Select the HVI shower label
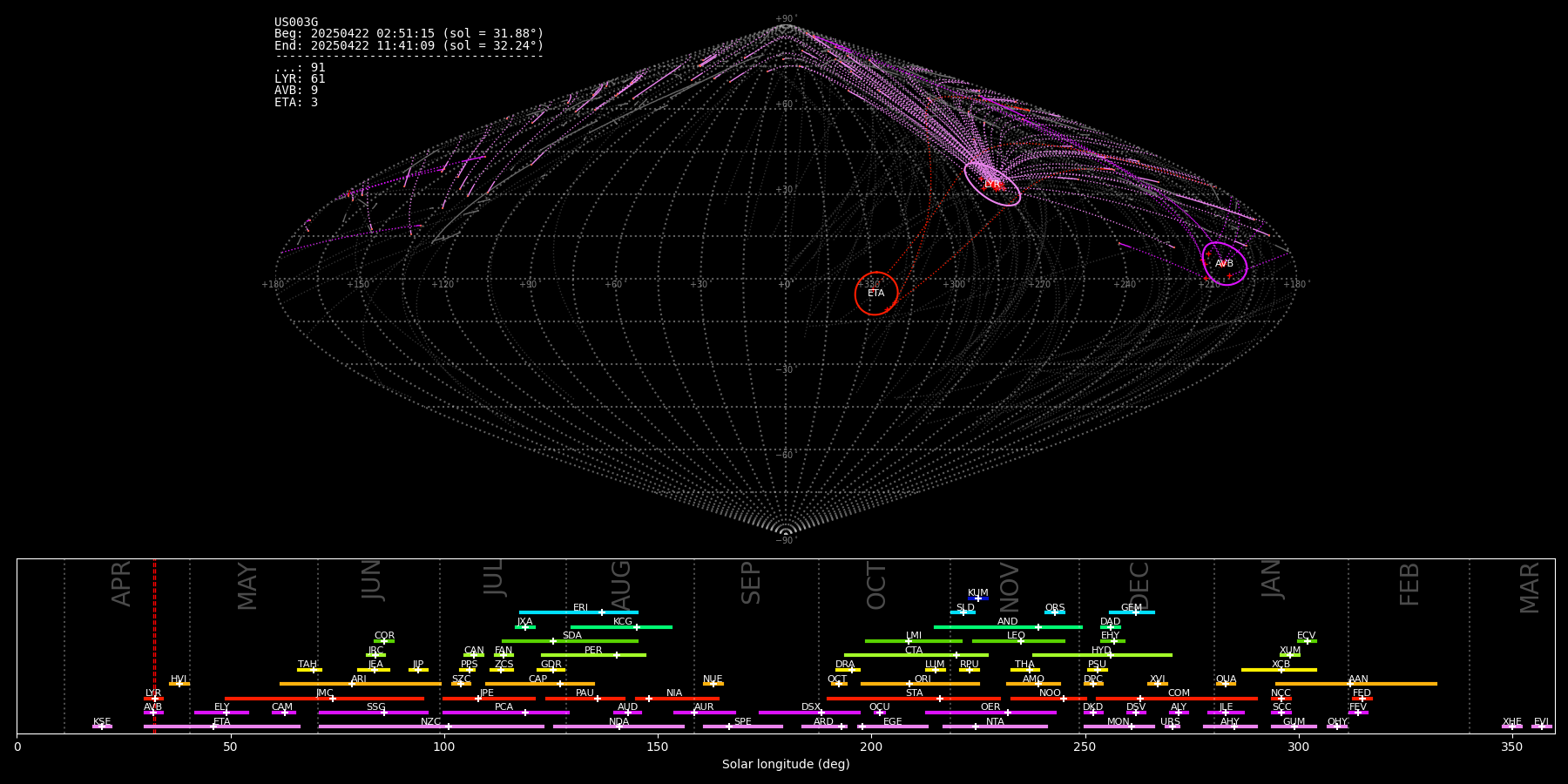Image resolution: width=1568 pixels, height=784 pixels. [x=179, y=679]
